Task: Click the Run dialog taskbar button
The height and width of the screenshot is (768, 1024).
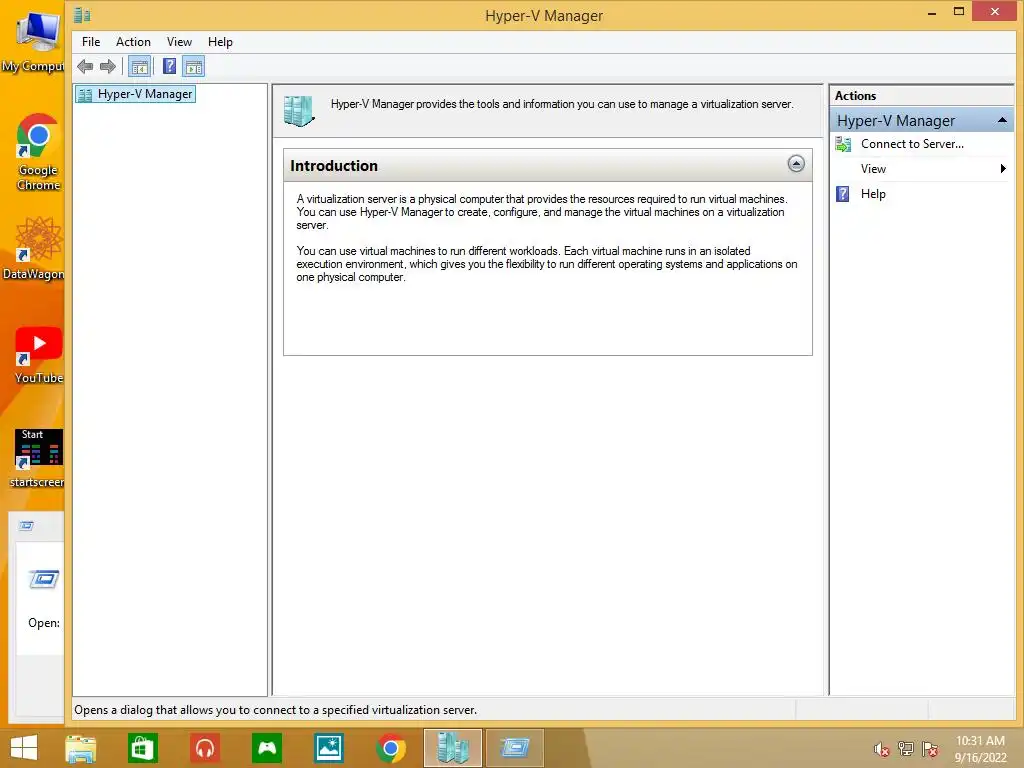Action: click(x=515, y=748)
